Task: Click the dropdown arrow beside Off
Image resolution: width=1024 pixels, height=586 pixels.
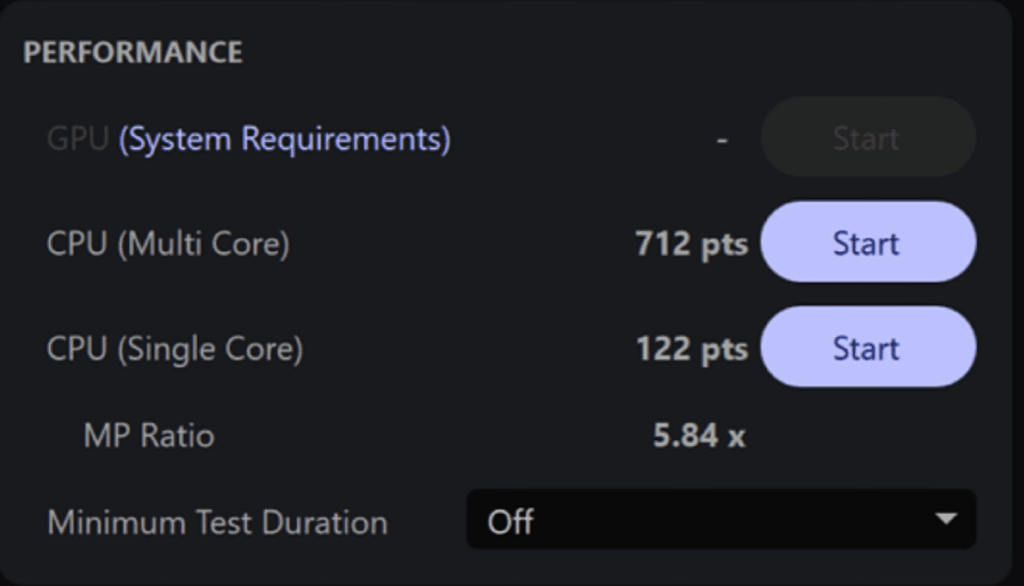Action: point(944,519)
